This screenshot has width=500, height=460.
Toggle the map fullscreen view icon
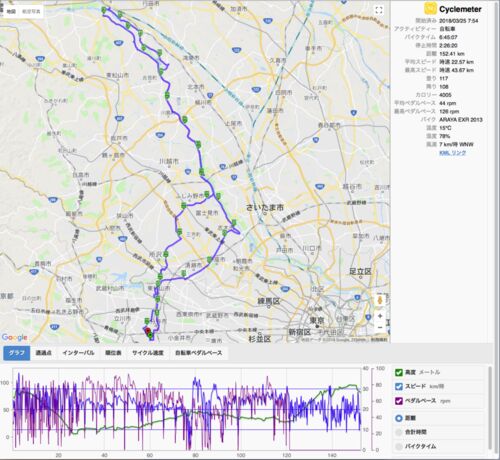point(379,10)
